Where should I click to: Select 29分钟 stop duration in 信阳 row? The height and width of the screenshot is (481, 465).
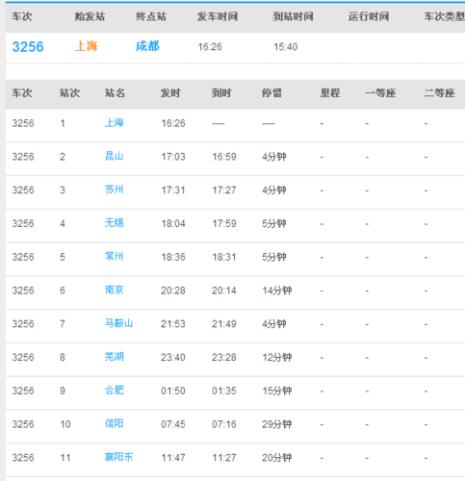[x=277, y=424]
